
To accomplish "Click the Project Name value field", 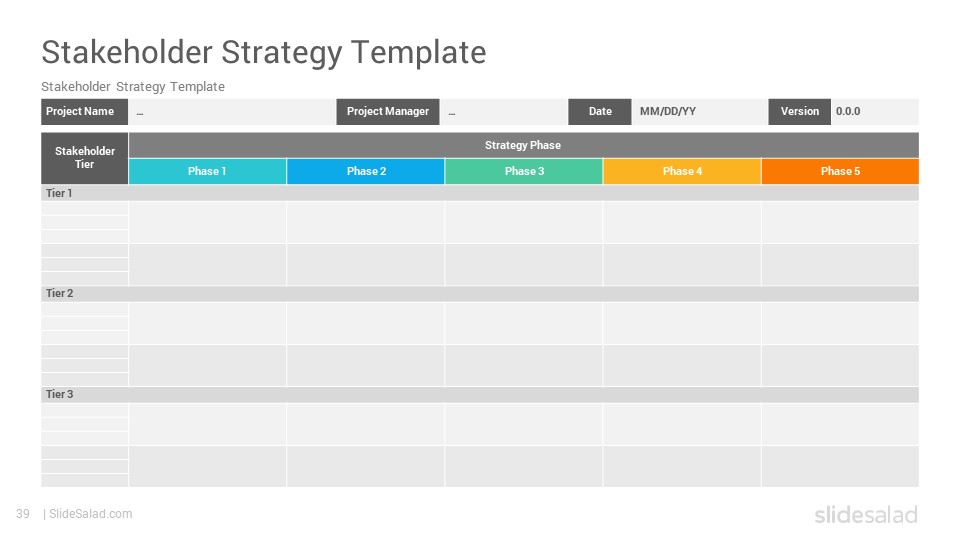I will click(232, 111).
